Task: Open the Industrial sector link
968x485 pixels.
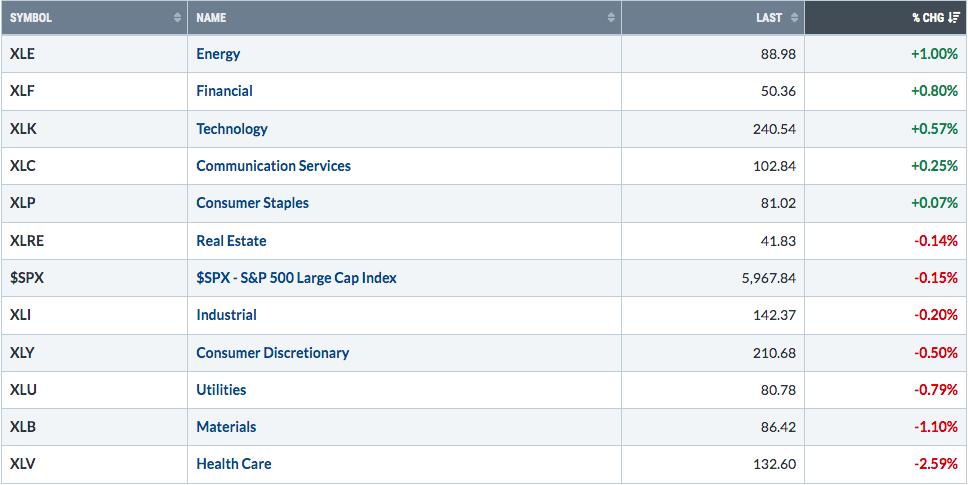Action: [x=226, y=315]
